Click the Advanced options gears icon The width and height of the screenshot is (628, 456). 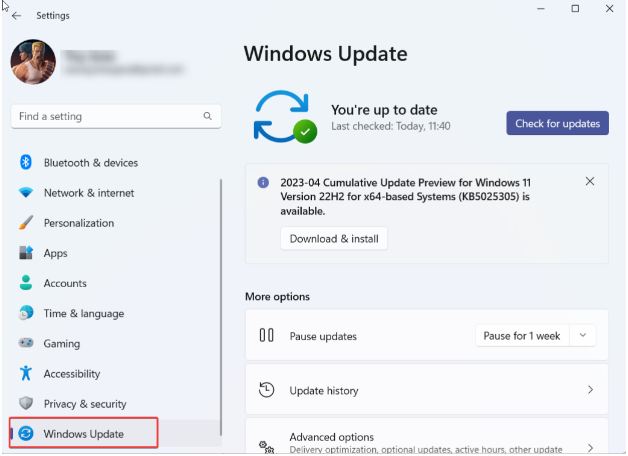266,446
